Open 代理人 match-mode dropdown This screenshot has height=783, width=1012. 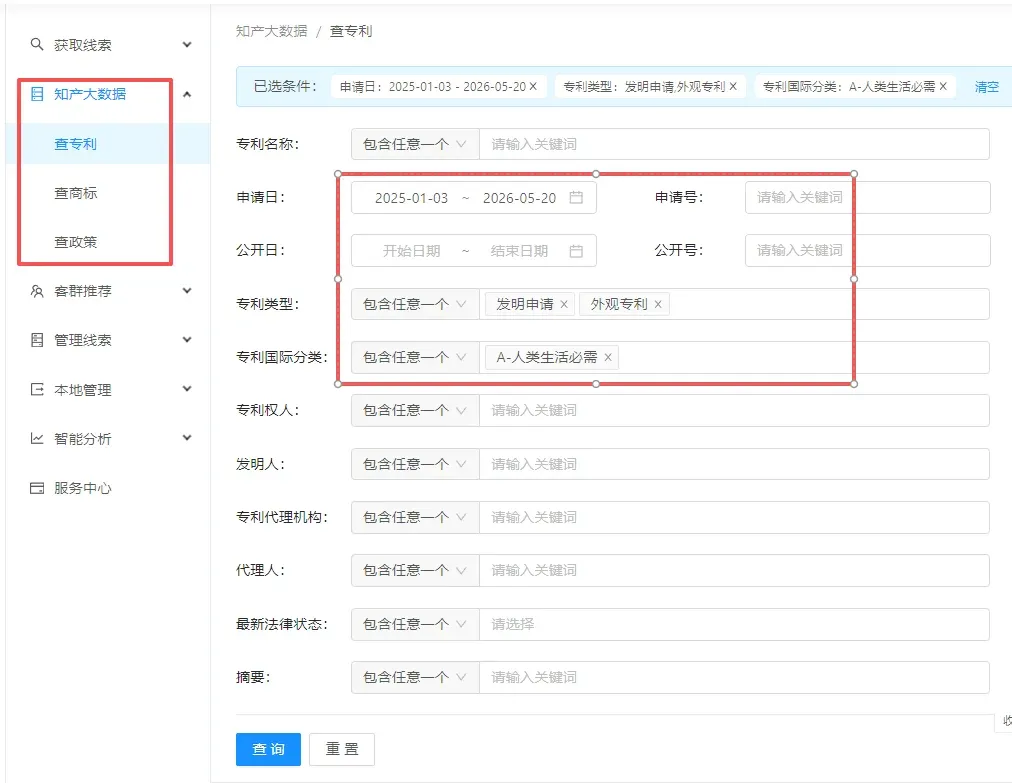click(x=415, y=571)
